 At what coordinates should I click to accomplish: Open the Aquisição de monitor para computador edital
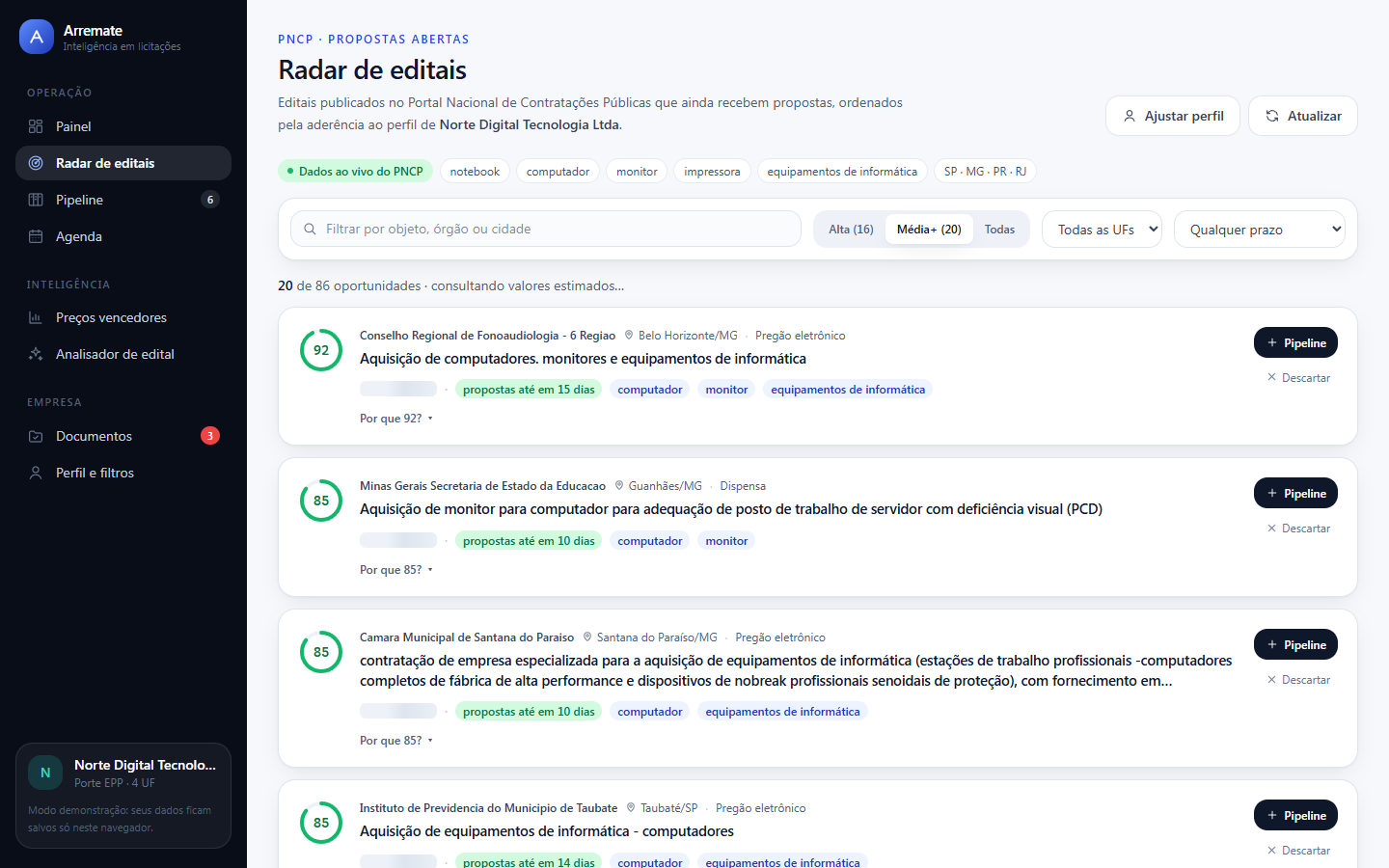tap(731, 509)
